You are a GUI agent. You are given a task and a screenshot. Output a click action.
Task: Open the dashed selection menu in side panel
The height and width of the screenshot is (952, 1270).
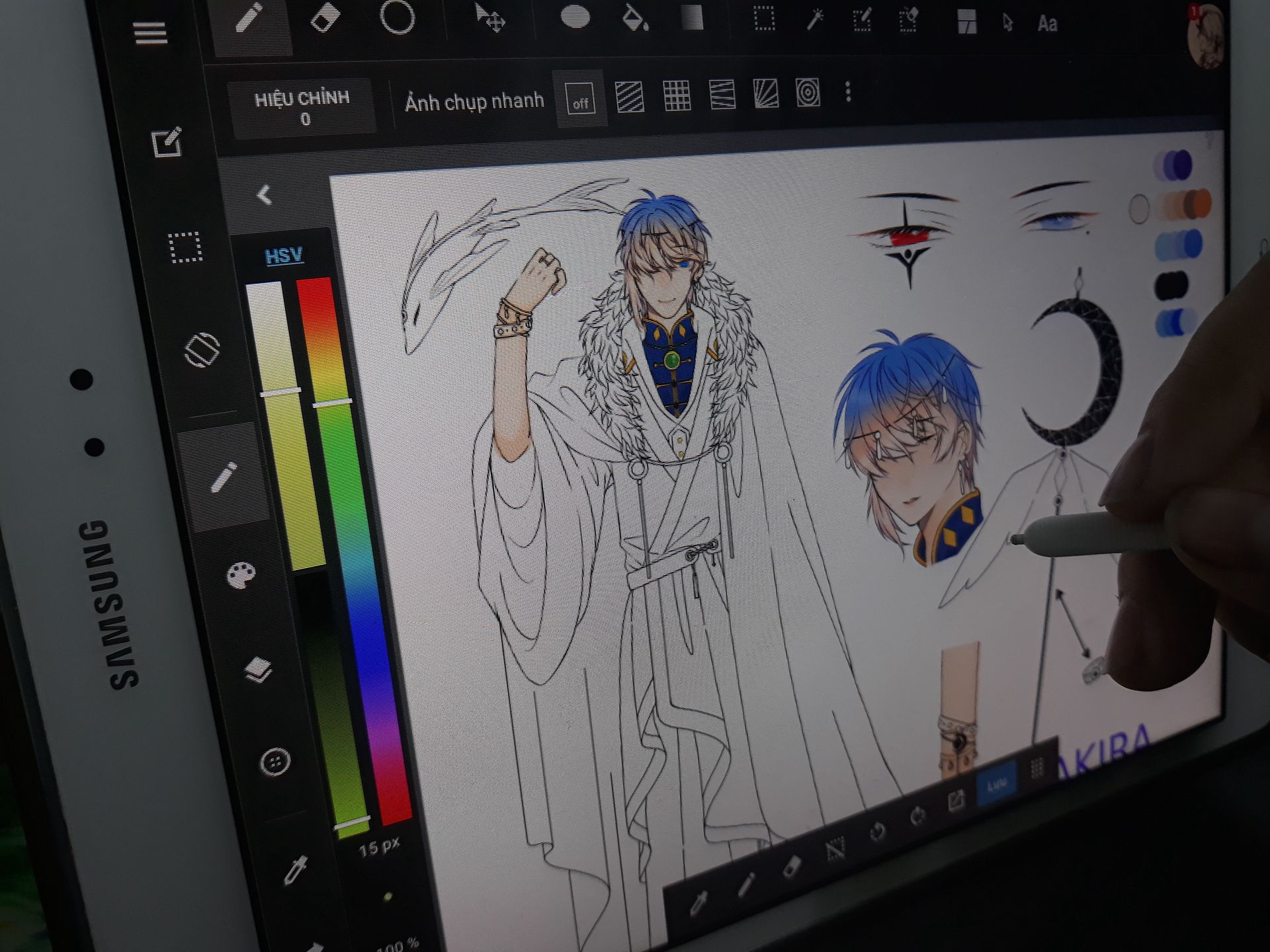(185, 247)
